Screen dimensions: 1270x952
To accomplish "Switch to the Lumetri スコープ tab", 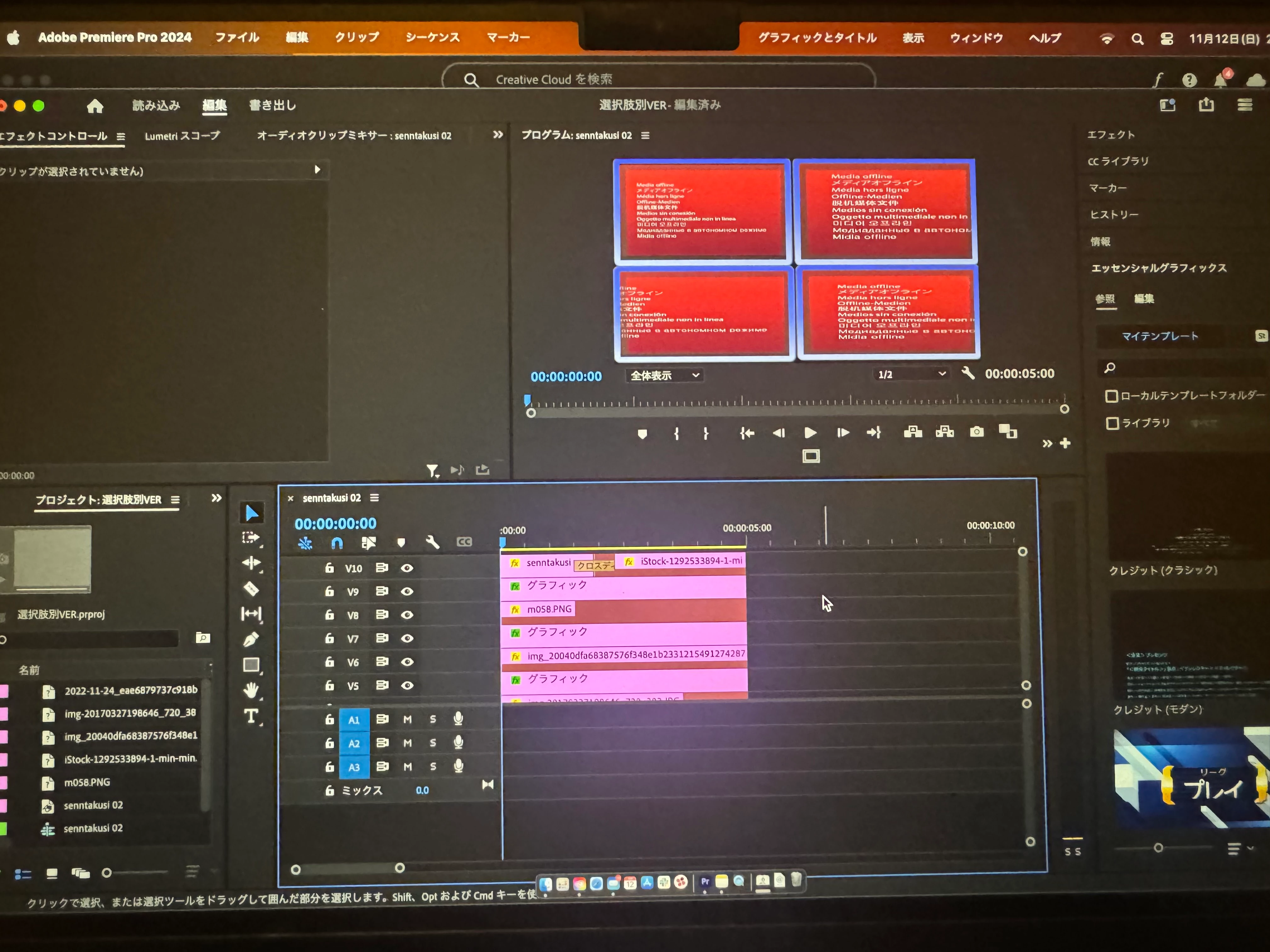I will [182, 136].
